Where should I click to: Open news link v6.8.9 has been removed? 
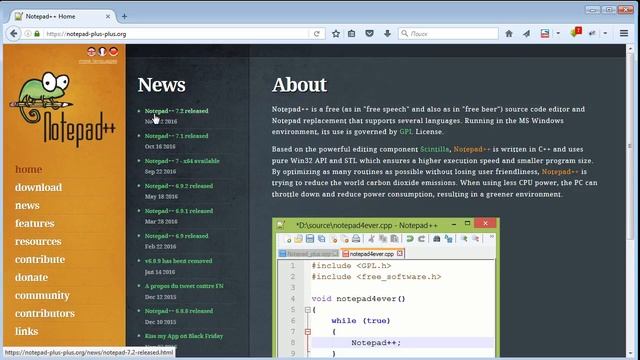pos(178,261)
